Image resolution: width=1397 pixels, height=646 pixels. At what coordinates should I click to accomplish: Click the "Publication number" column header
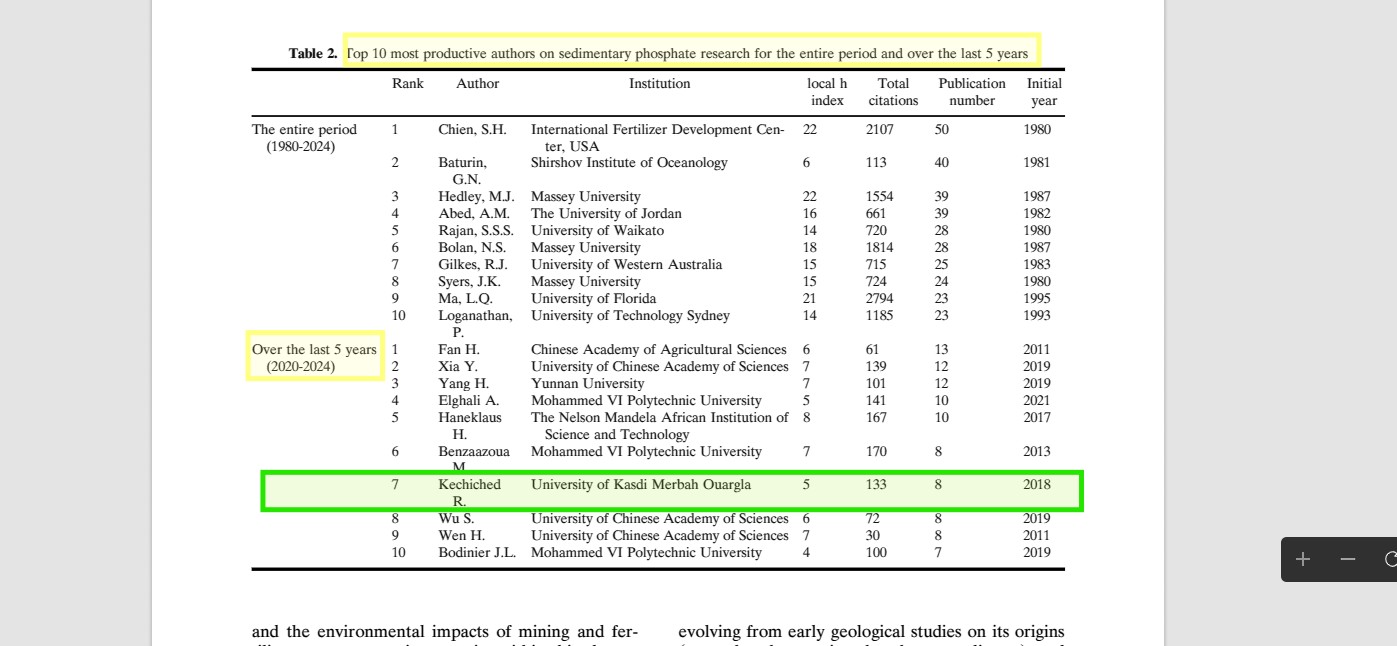pos(971,92)
